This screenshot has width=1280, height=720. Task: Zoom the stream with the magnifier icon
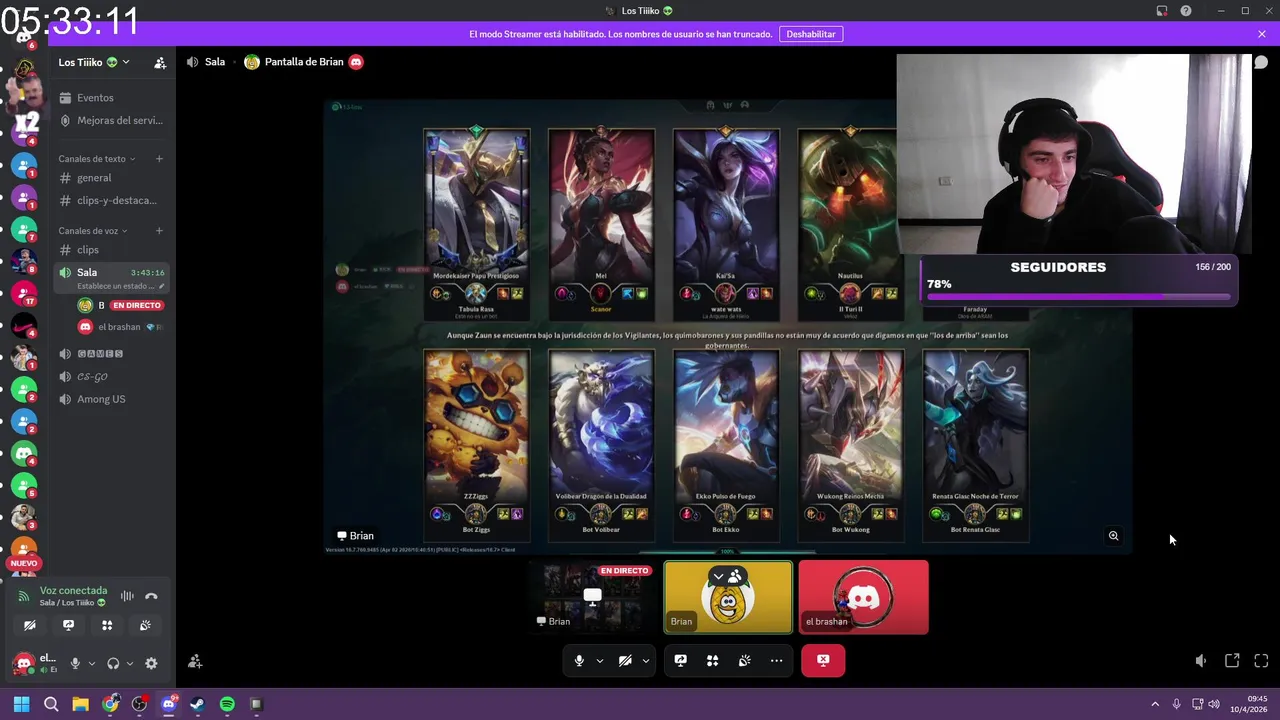click(x=1113, y=536)
